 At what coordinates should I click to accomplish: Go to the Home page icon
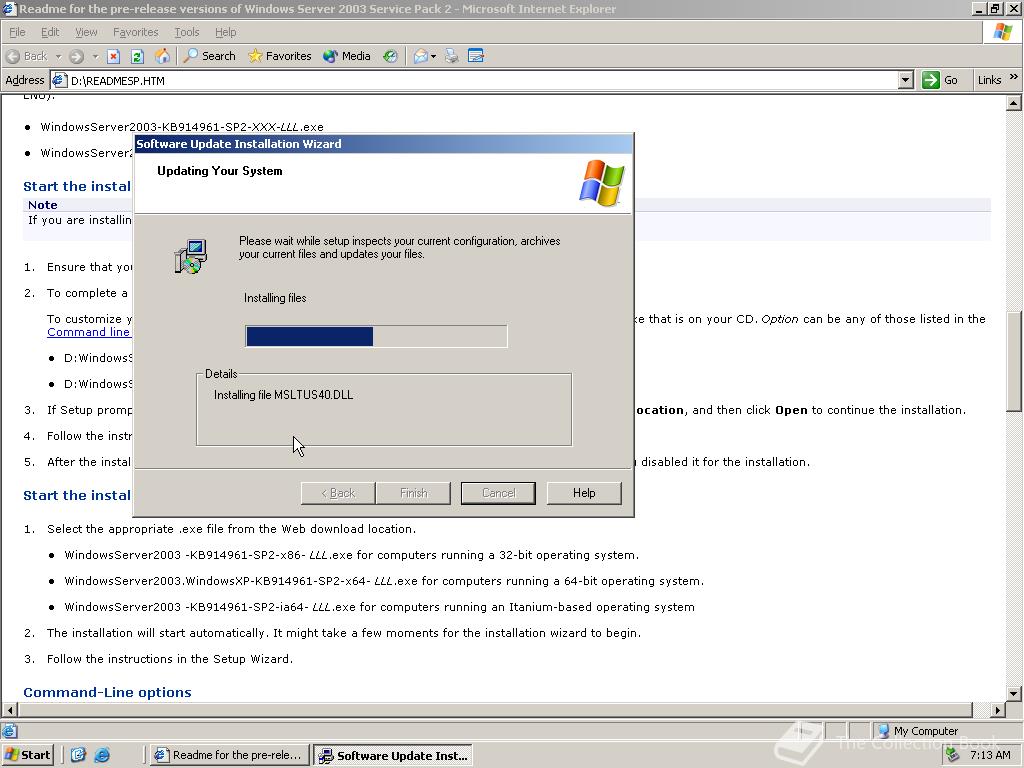(162, 56)
